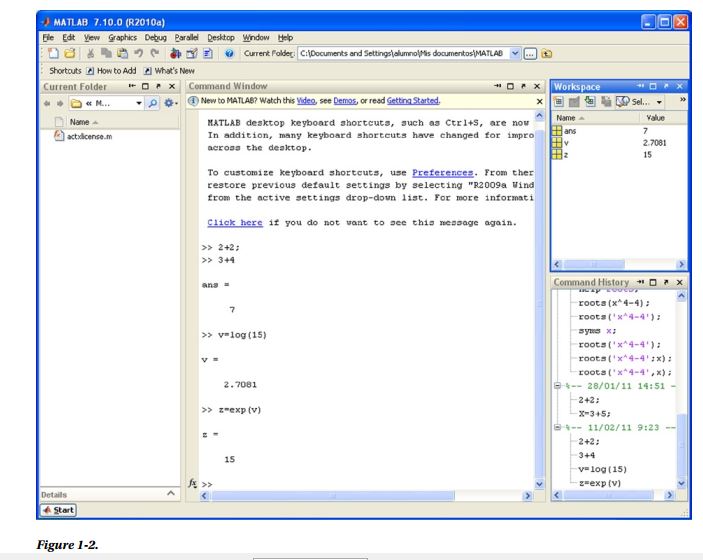
Task: Open the Profiler toolbar icon
Action: pyautogui.click(x=208, y=53)
